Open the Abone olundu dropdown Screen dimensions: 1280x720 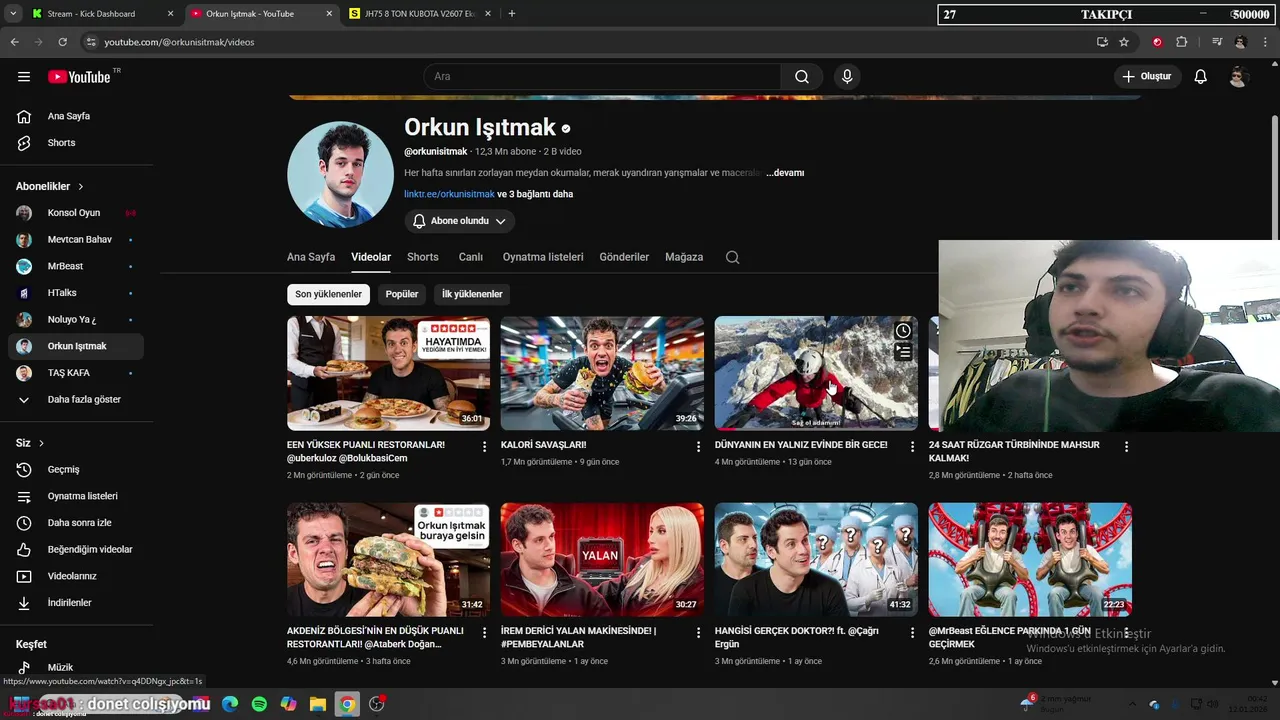point(460,221)
